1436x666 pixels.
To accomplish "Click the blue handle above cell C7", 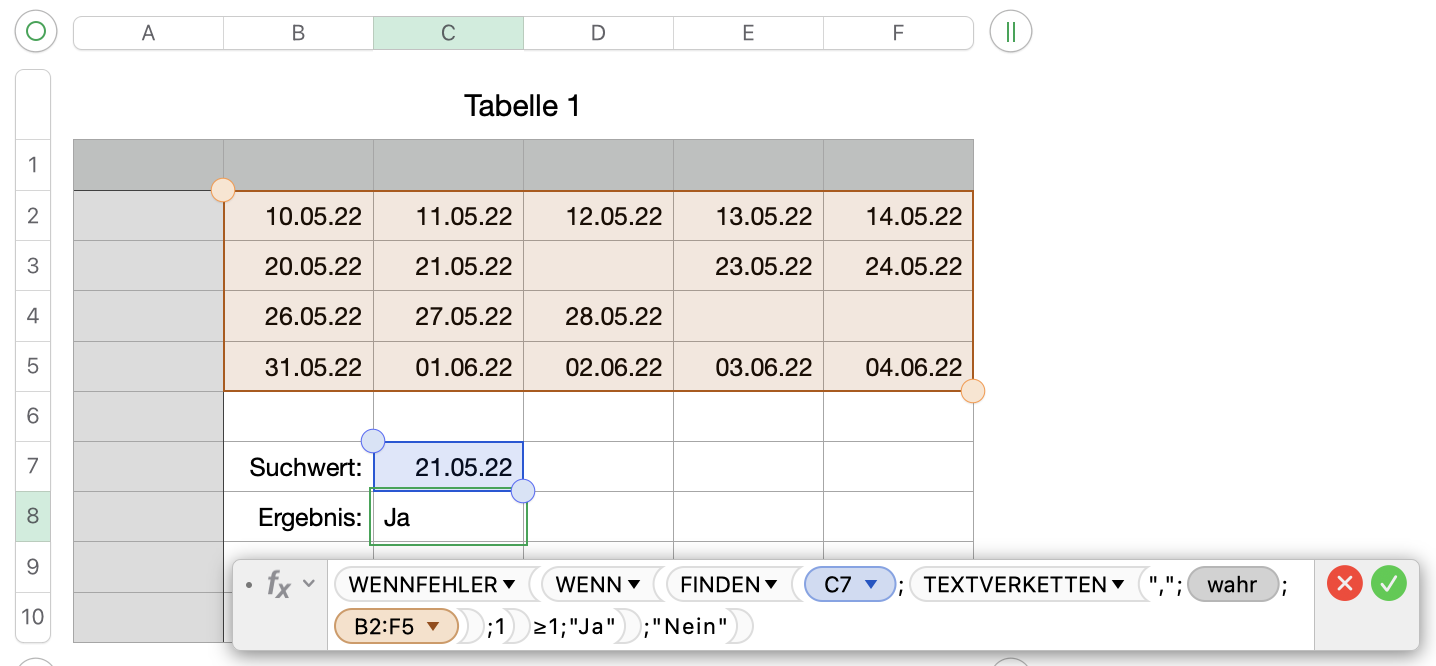I will [x=373, y=441].
